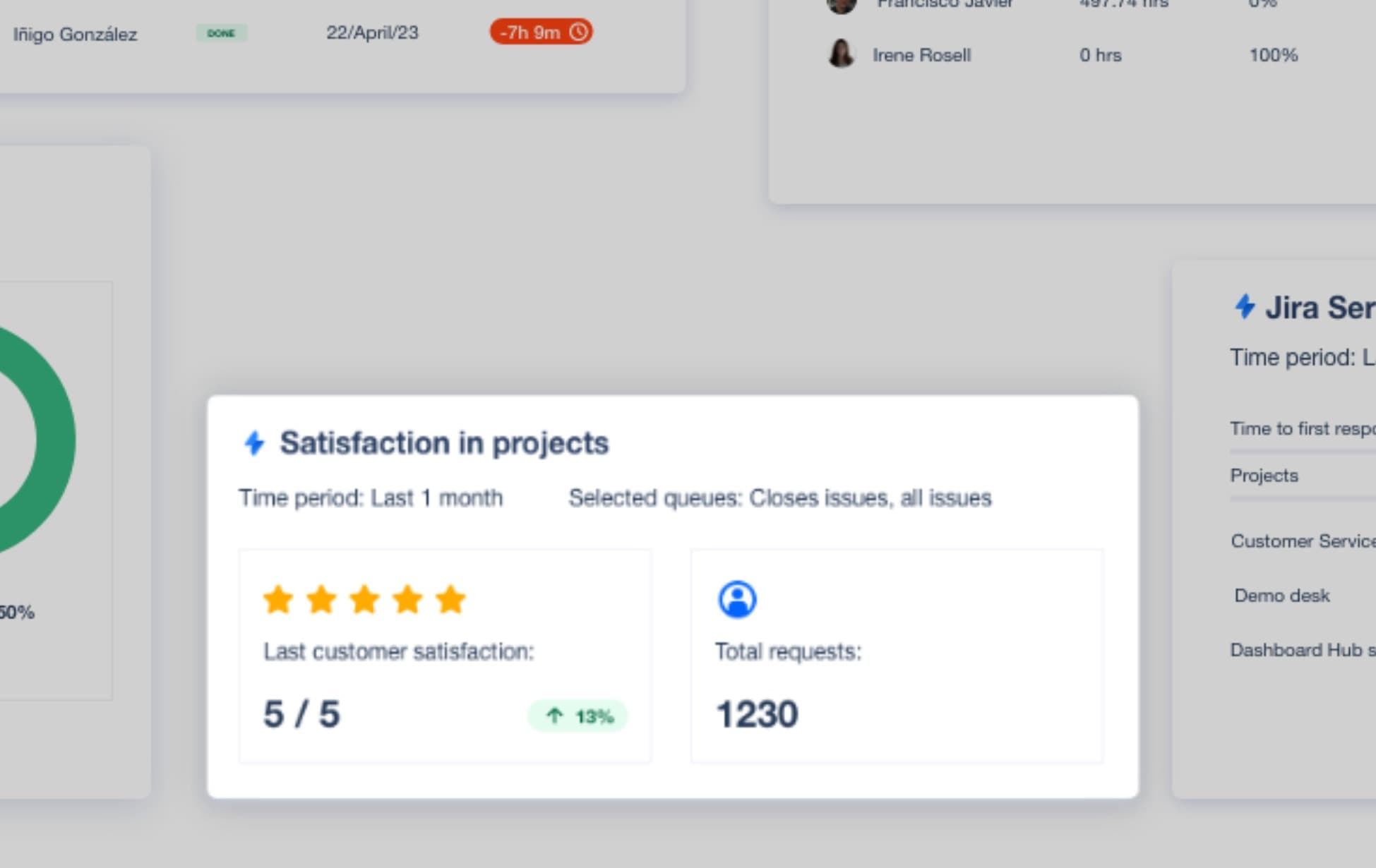
Task: Open the Satisfaction in projects gadget title
Action: 444,443
